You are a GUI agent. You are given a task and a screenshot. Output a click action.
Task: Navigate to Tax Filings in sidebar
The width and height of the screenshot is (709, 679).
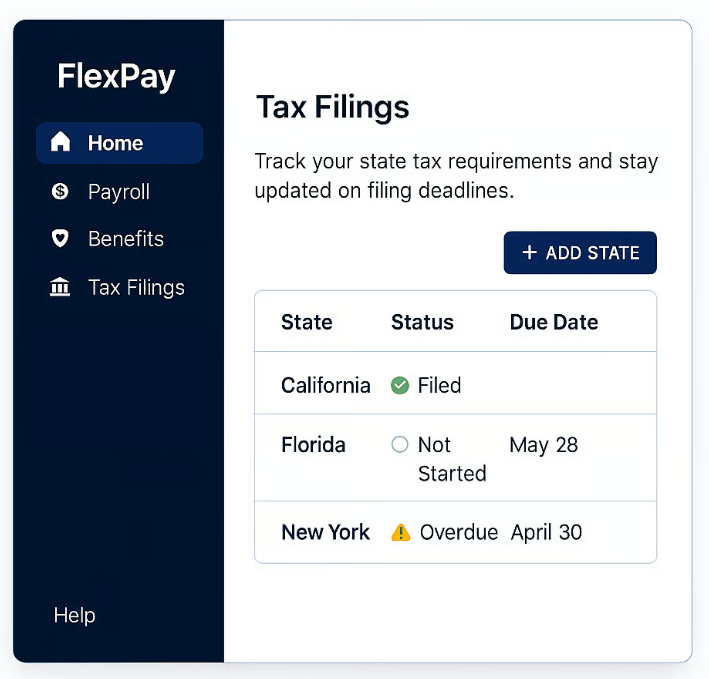(136, 288)
